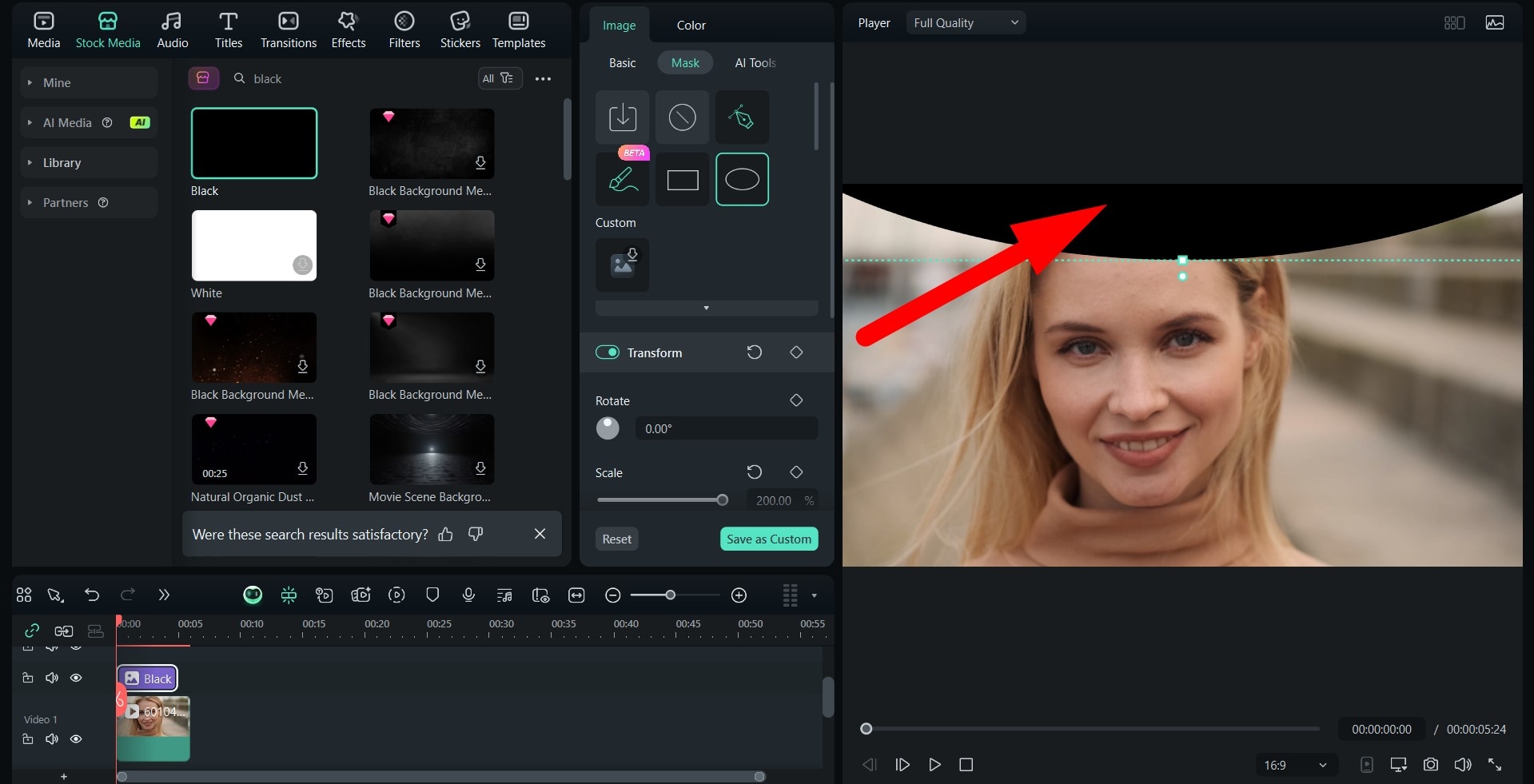Open the player snapshot image view icon
1534x784 pixels.
coord(1494,23)
